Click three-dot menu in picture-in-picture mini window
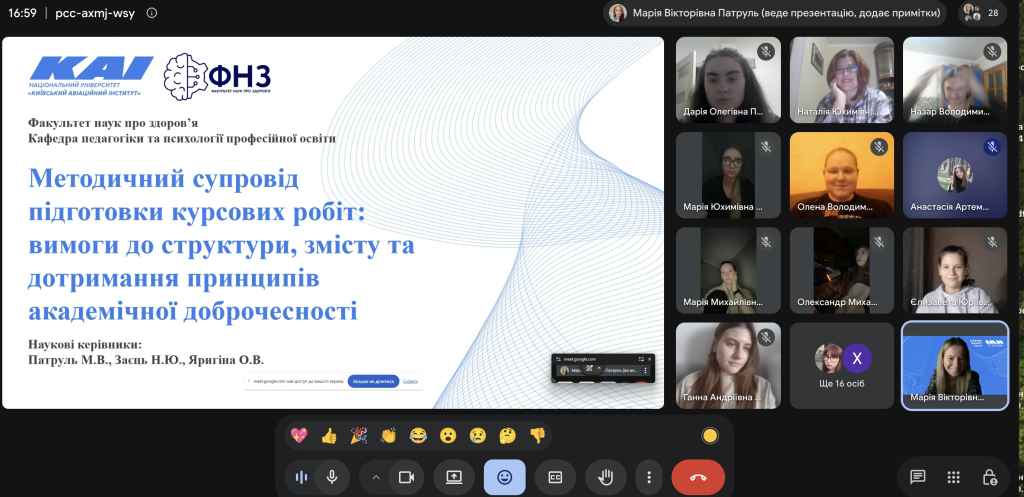This screenshot has height=497, width=1024. 646,370
